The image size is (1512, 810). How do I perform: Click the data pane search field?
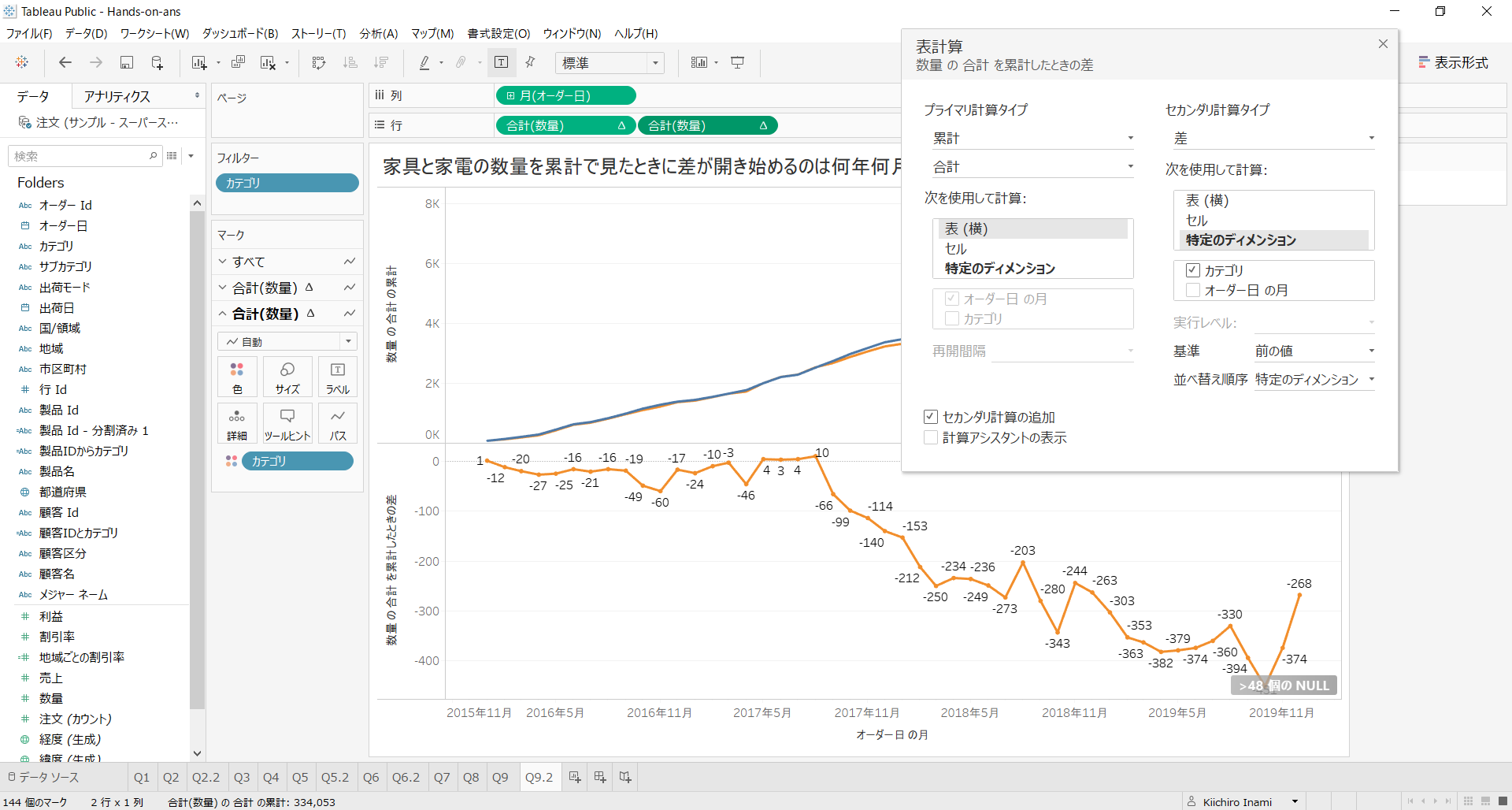click(84, 156)
